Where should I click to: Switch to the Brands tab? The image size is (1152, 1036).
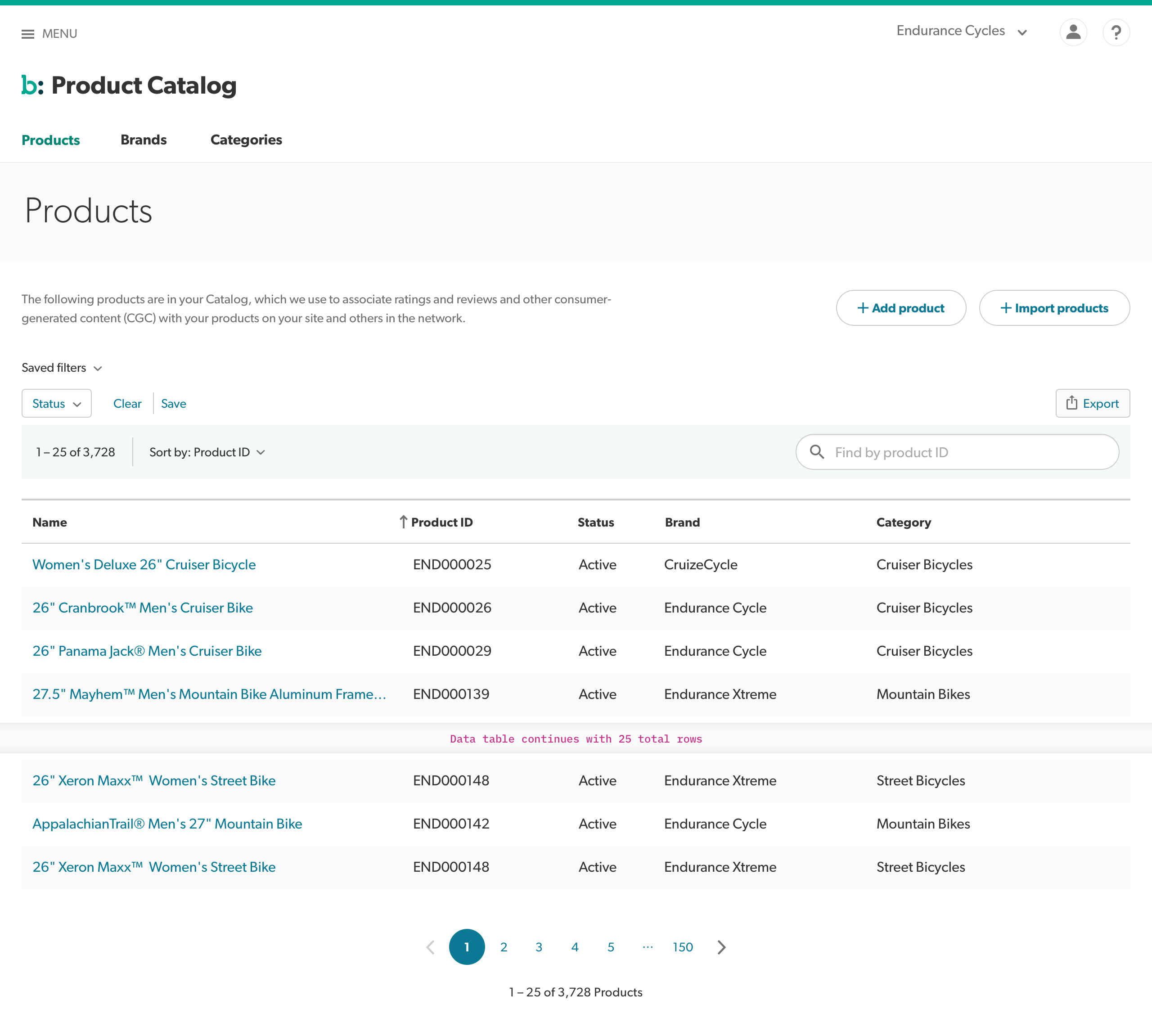coord(143,140)
